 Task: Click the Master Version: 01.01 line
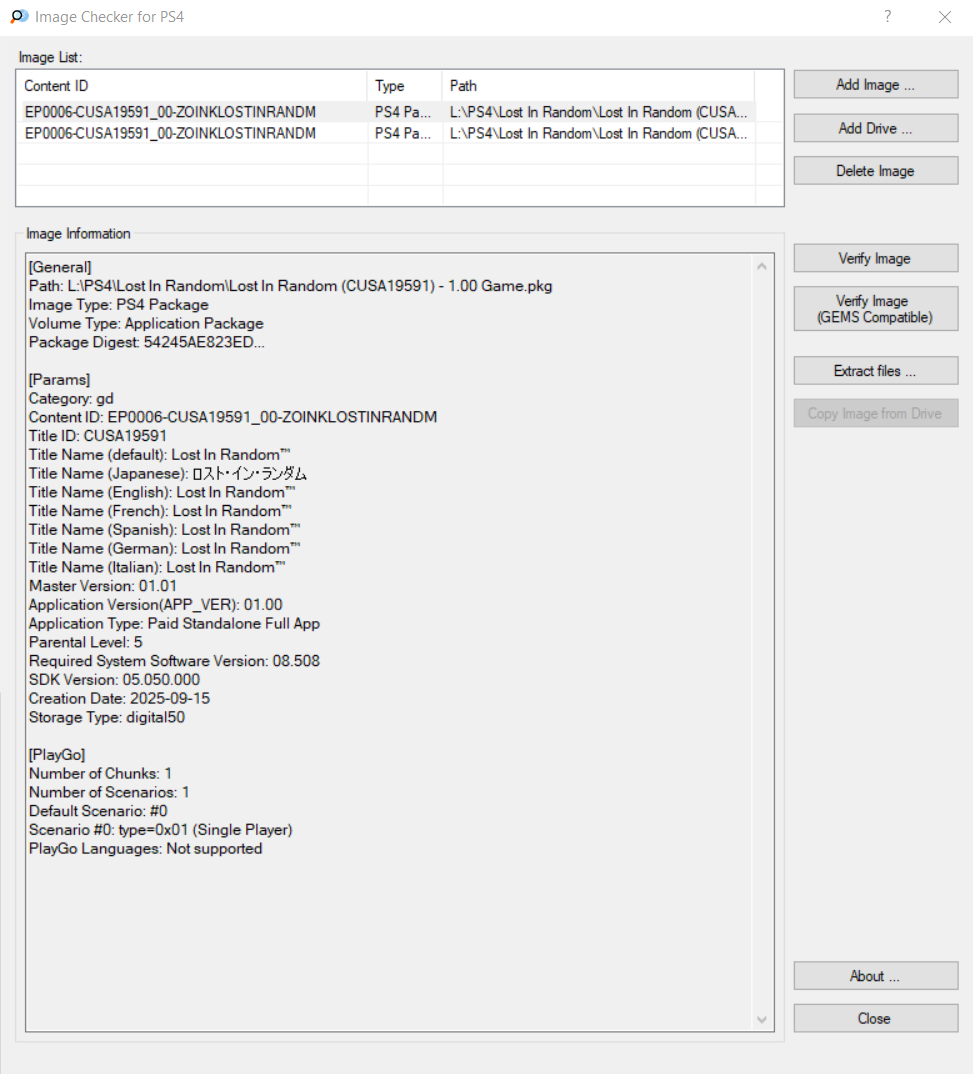[x=103, y=586]
